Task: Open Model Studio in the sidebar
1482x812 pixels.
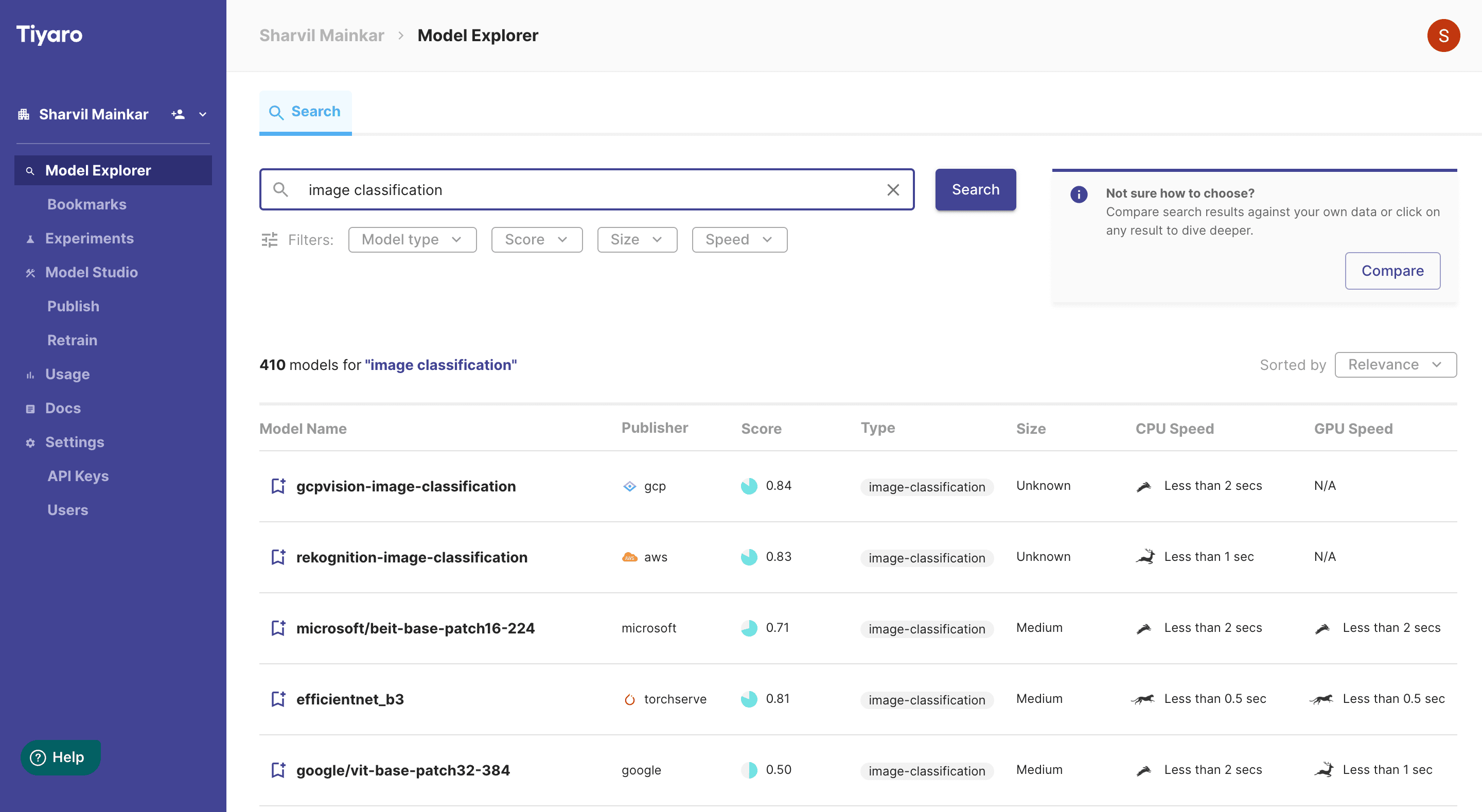Action: click(x=92, y=272)
